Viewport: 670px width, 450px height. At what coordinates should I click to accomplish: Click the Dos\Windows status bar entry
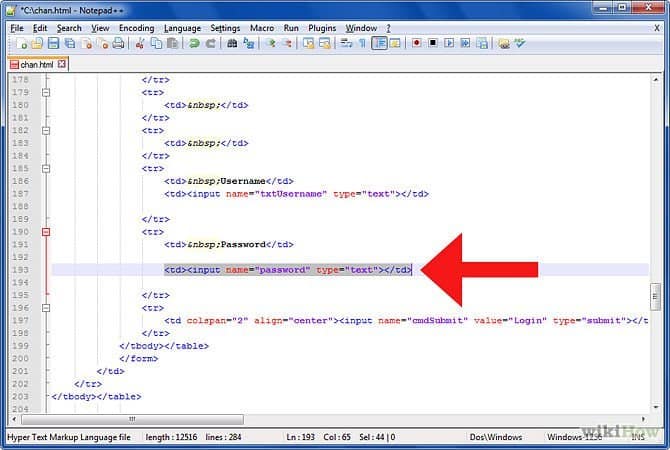pos(496,437)
